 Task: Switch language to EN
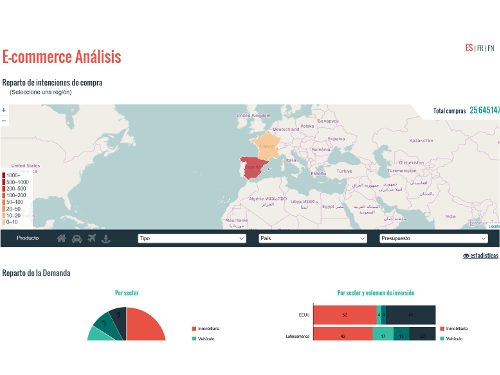[x=491, y=48]
